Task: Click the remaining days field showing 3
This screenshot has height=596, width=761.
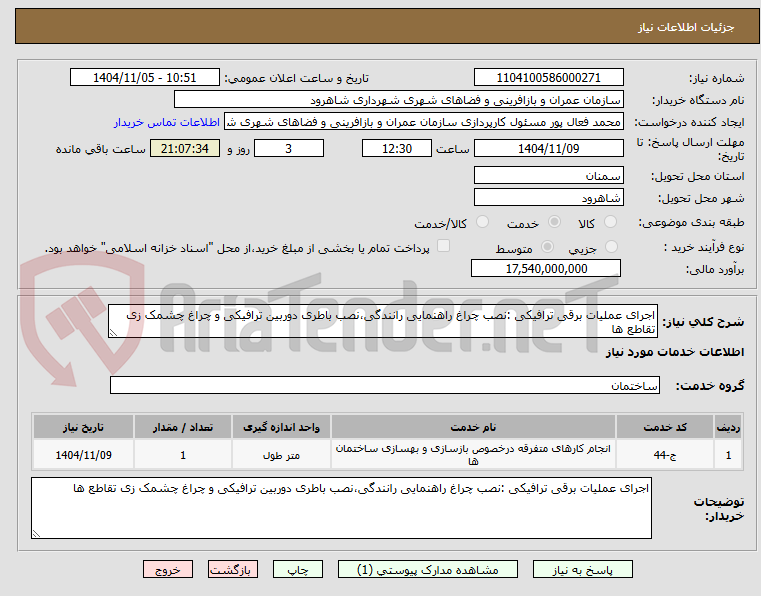Action: pos(289,149)
